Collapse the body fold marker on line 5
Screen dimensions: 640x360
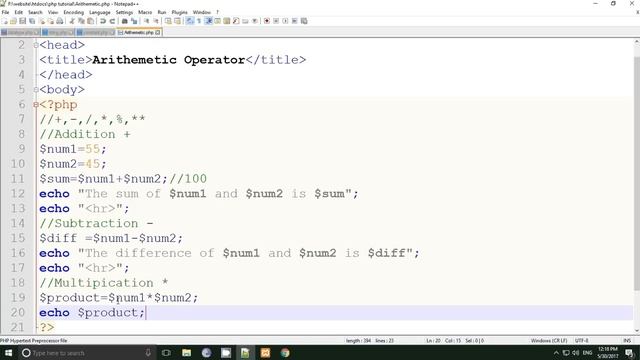click(36, 89)
